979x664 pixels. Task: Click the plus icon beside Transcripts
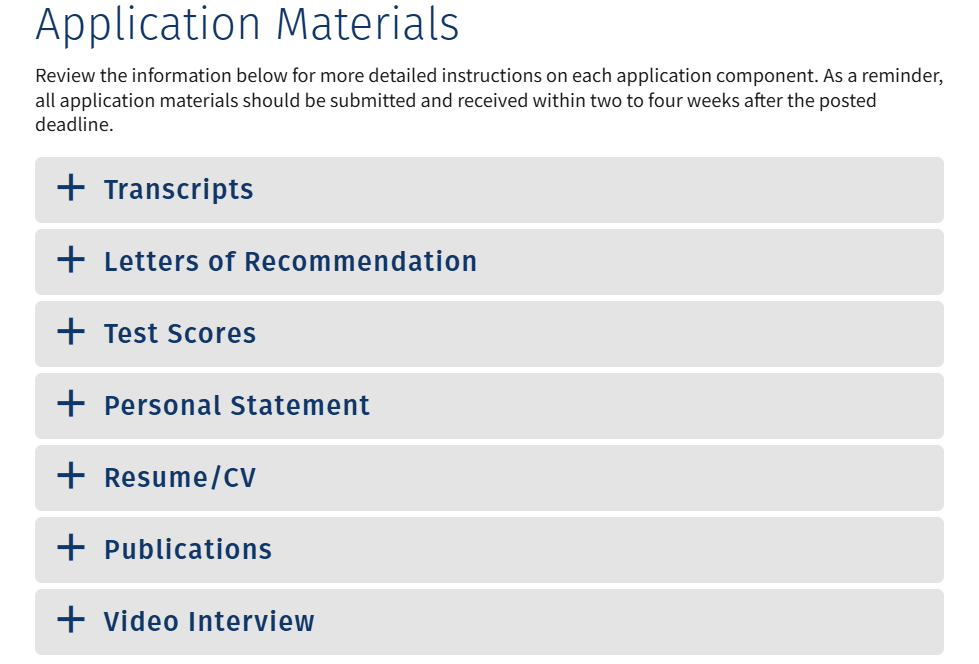click(71, 187)
